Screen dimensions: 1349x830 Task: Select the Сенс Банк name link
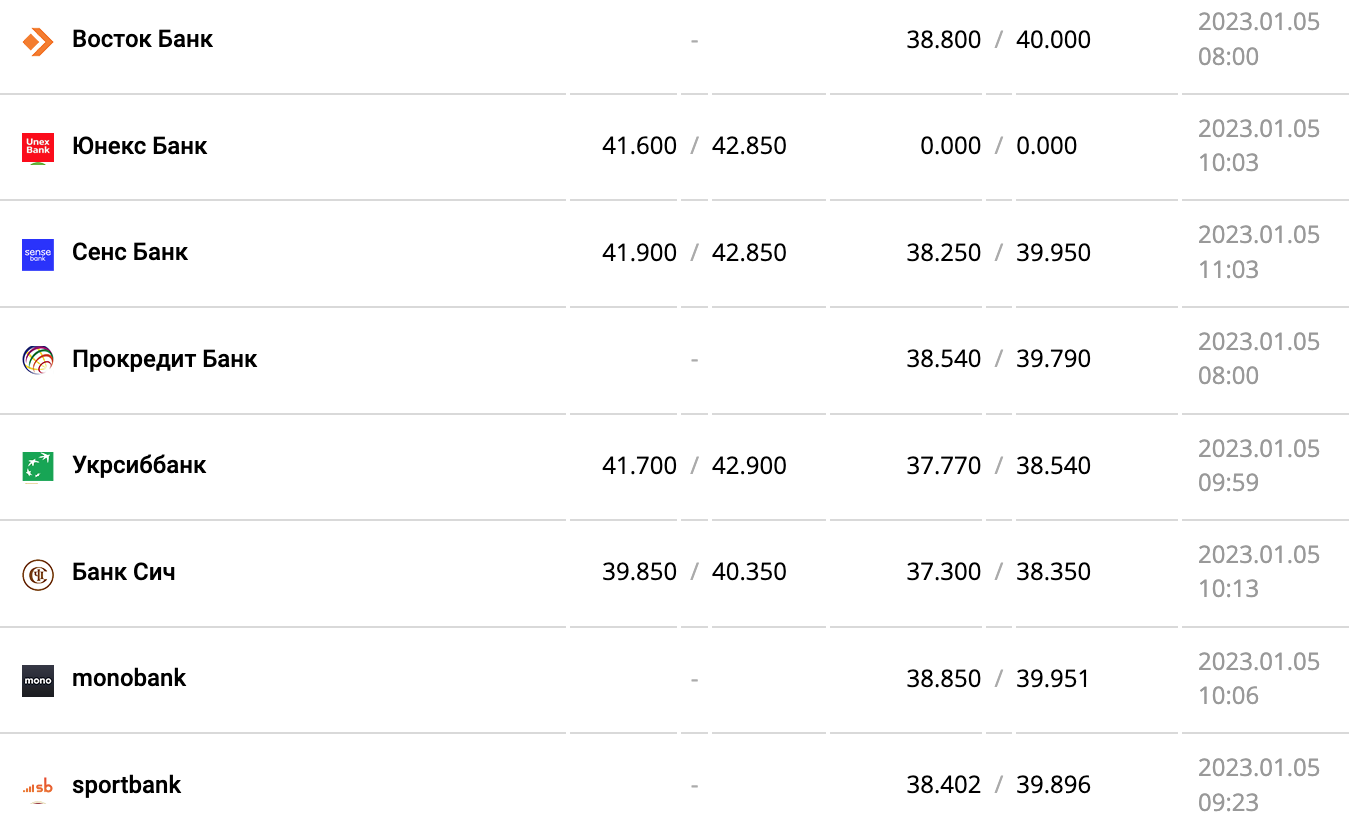[x=130, y=252]
